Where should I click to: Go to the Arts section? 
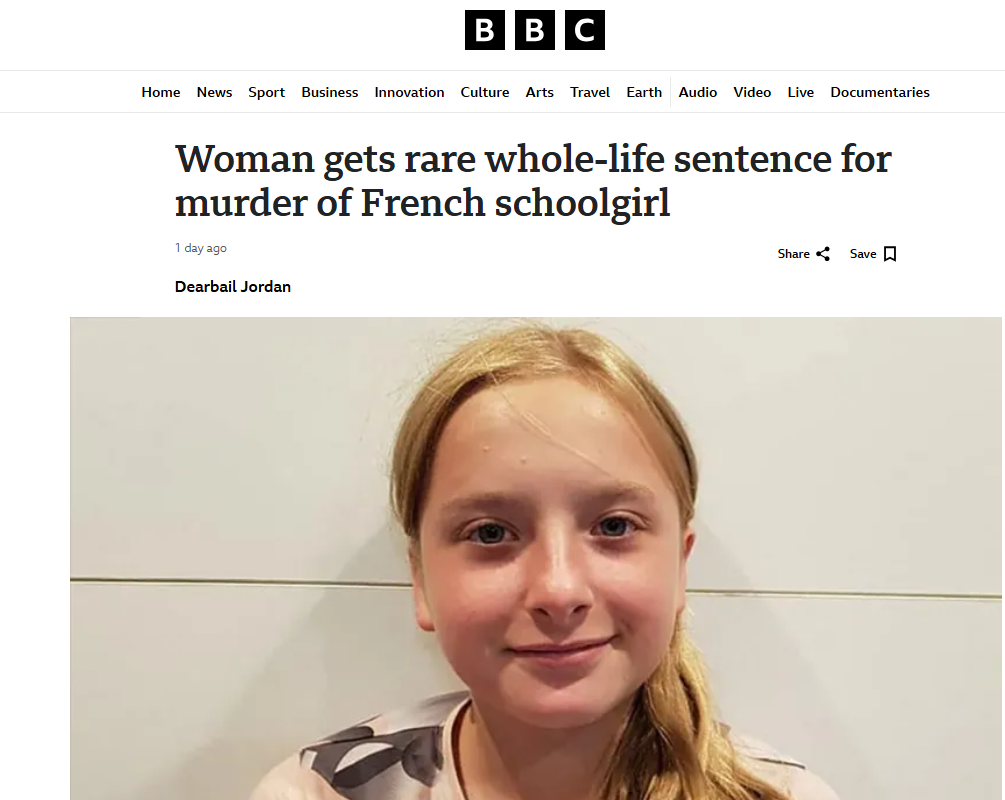[539, 92]
